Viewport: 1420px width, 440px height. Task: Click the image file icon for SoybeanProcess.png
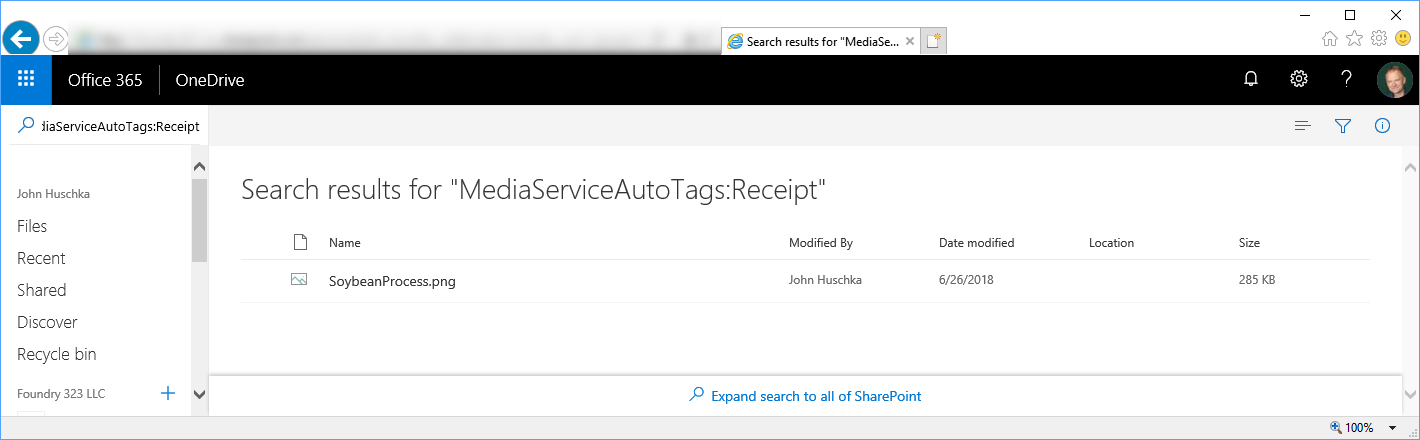298,281
